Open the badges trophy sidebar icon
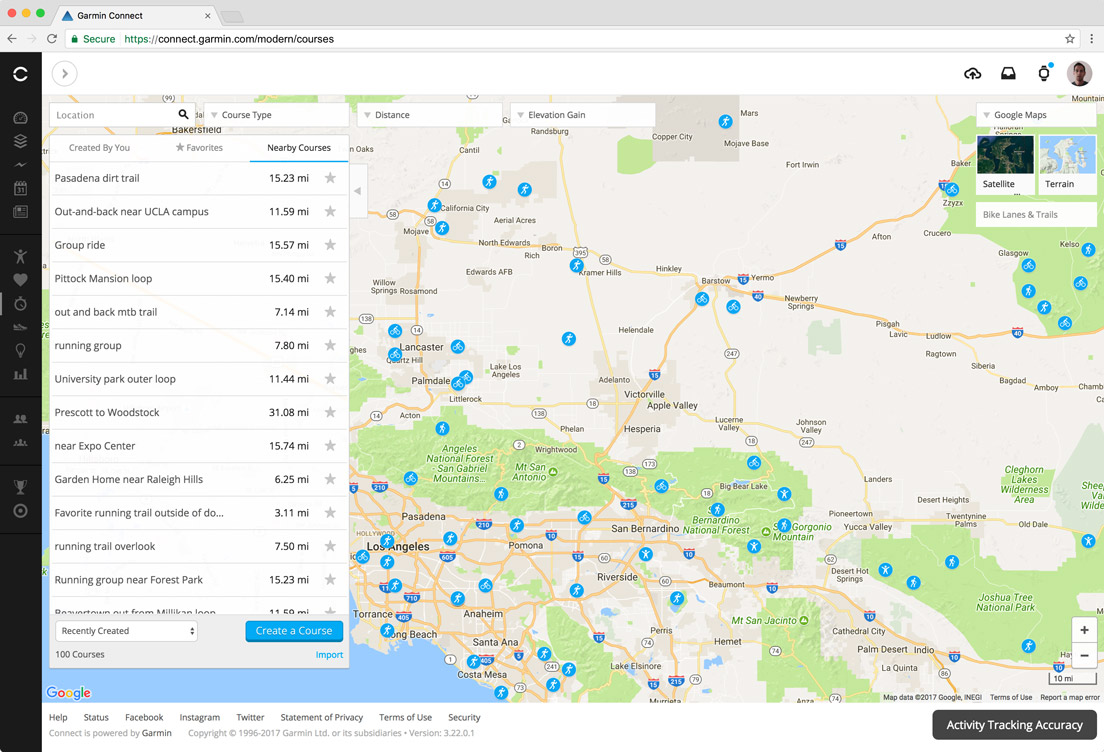 20,487
